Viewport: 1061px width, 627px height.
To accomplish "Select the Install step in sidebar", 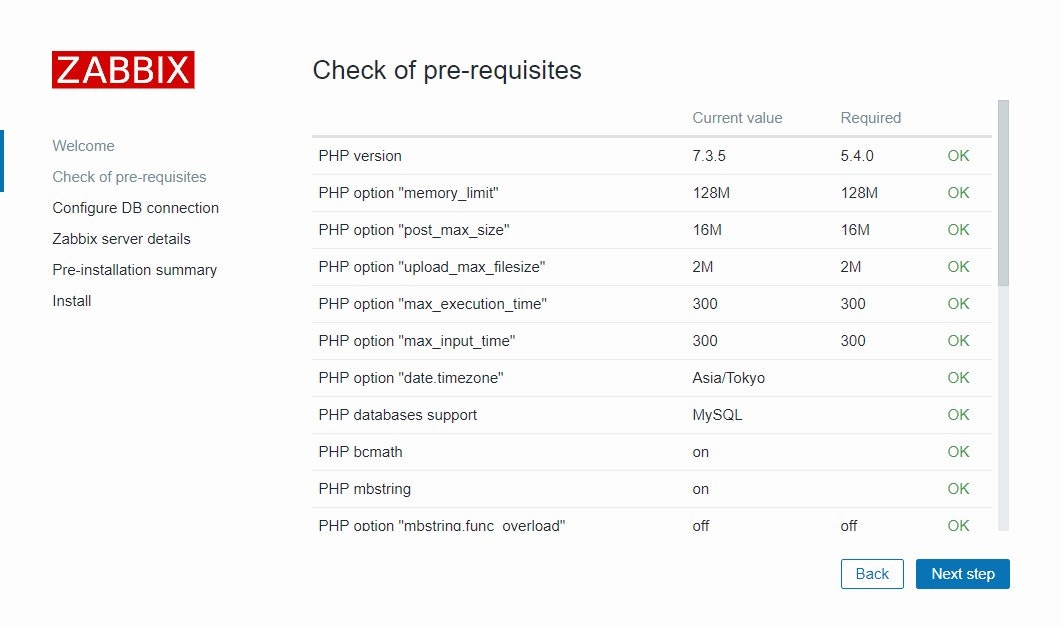I will (72, 301).
